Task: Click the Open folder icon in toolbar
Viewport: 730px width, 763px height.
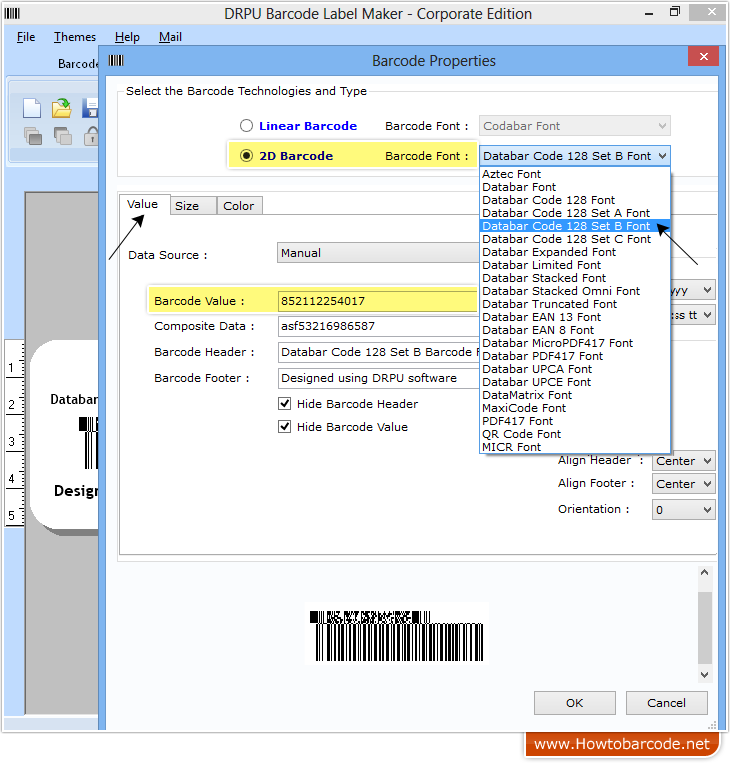Action: (x=62, y=108)
